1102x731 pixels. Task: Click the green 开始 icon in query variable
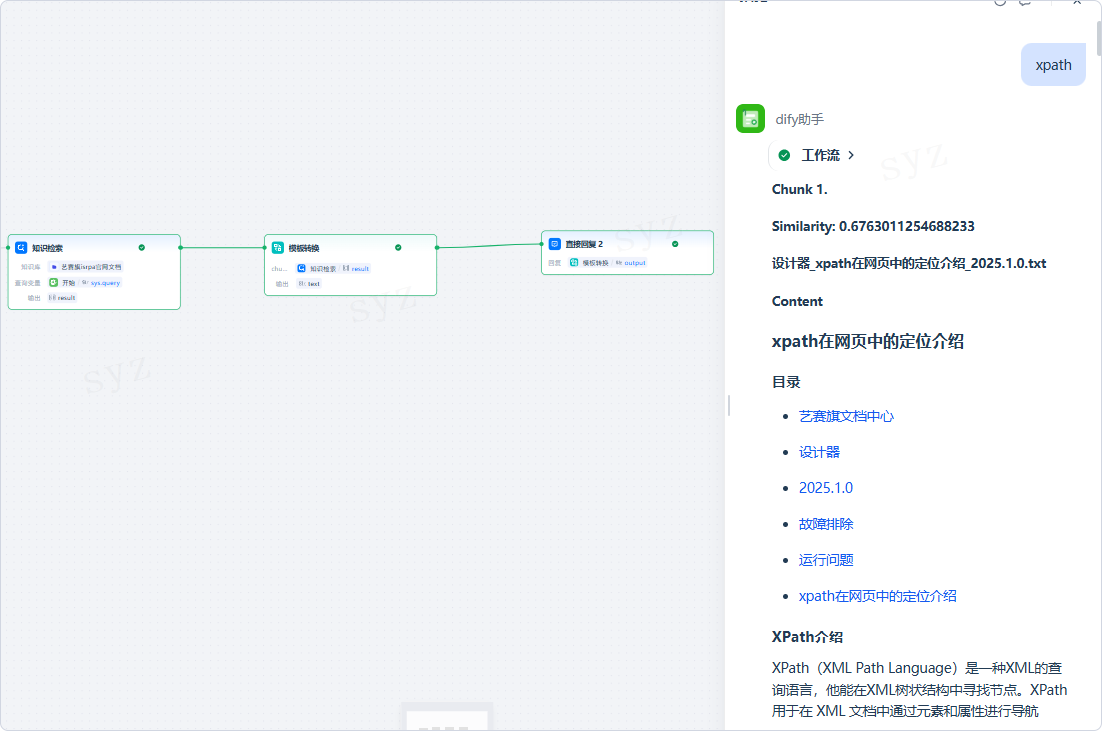53,283
